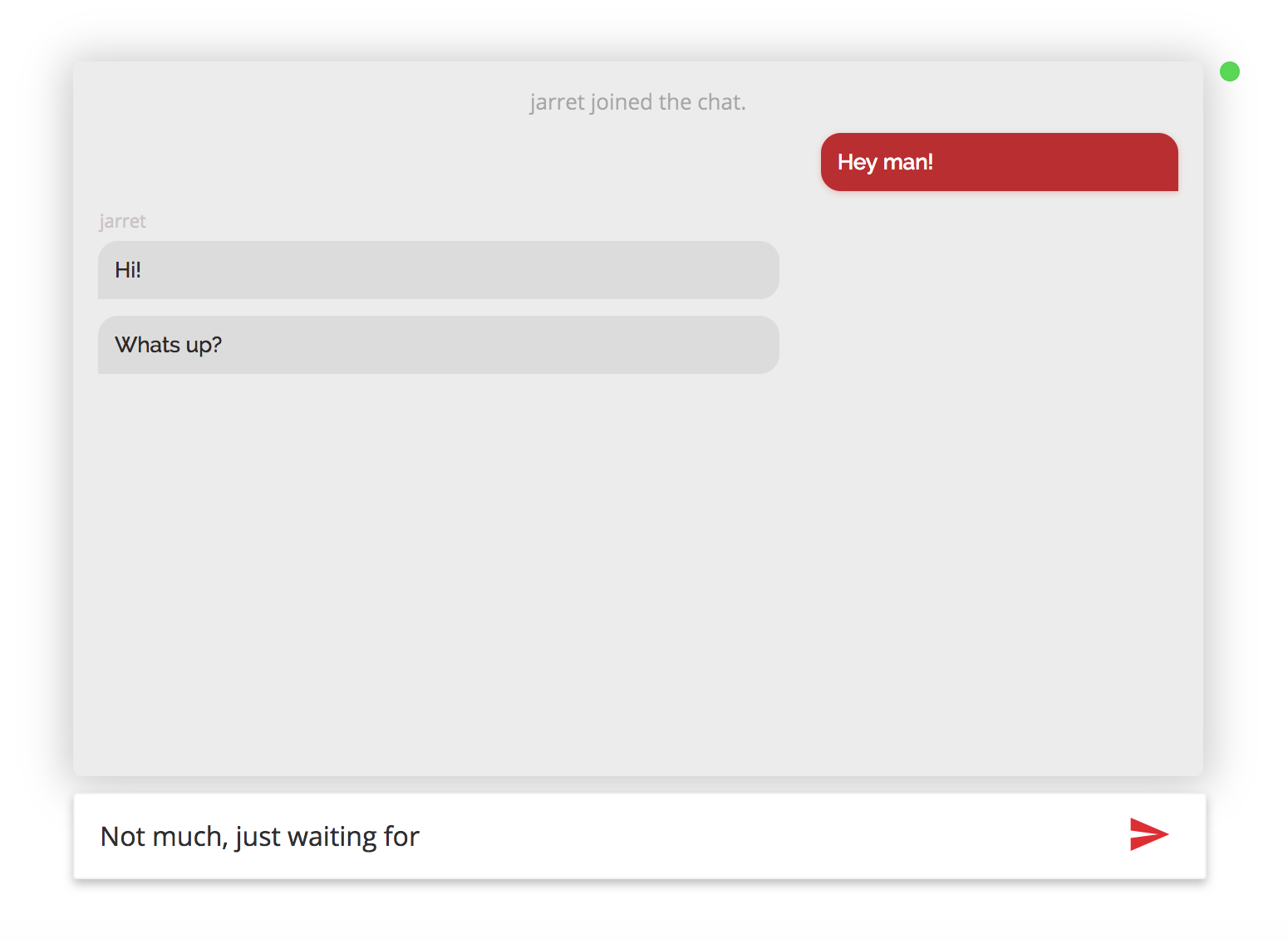1288x939 pixels.
Task: Click the "jarret joined the chat." notice
Action: coord(638,102)
